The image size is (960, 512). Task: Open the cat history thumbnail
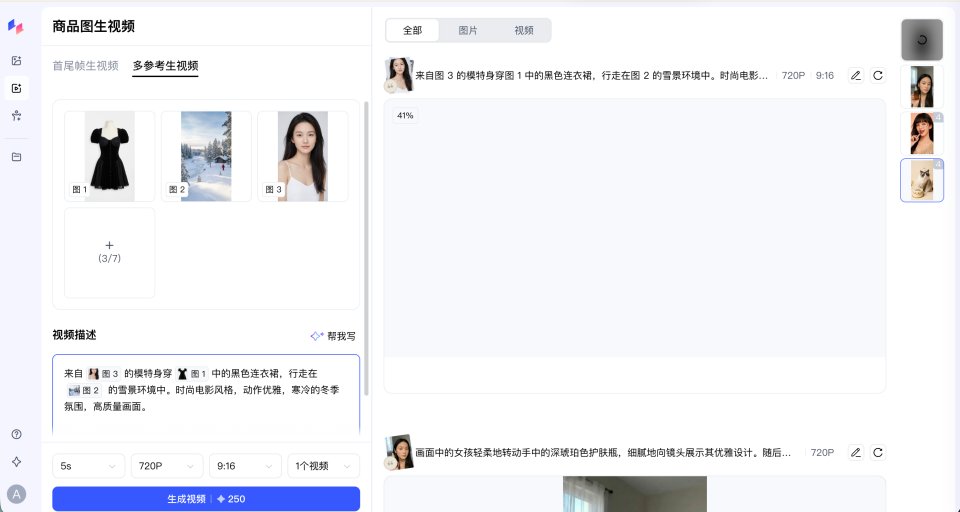click(921, 180)
